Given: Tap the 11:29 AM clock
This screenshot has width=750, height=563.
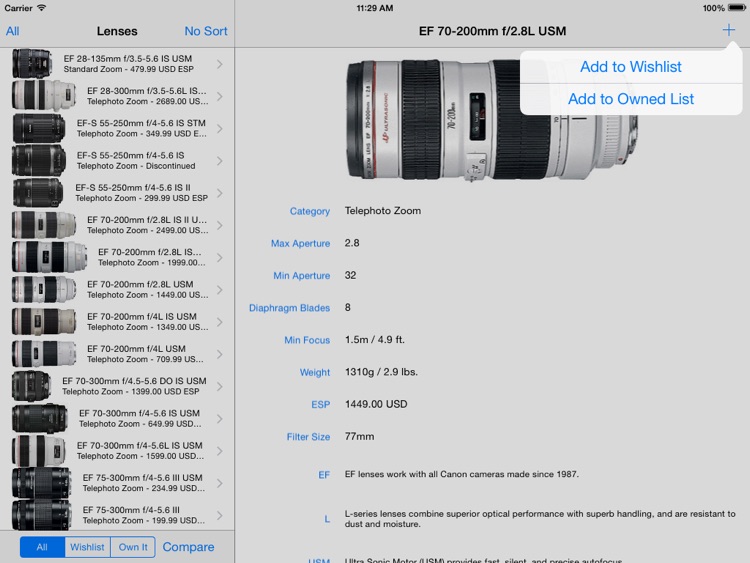Looking at the screenshot, I should tap(375, 8).
